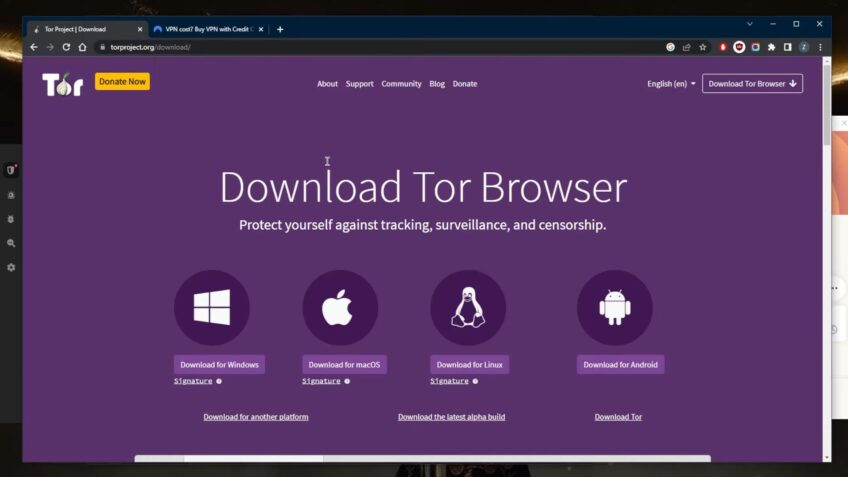Viewport: 848px width, 477px height.
Task: Click Download for Linux button
Action: pyautogui.click(x=469, y=365)
